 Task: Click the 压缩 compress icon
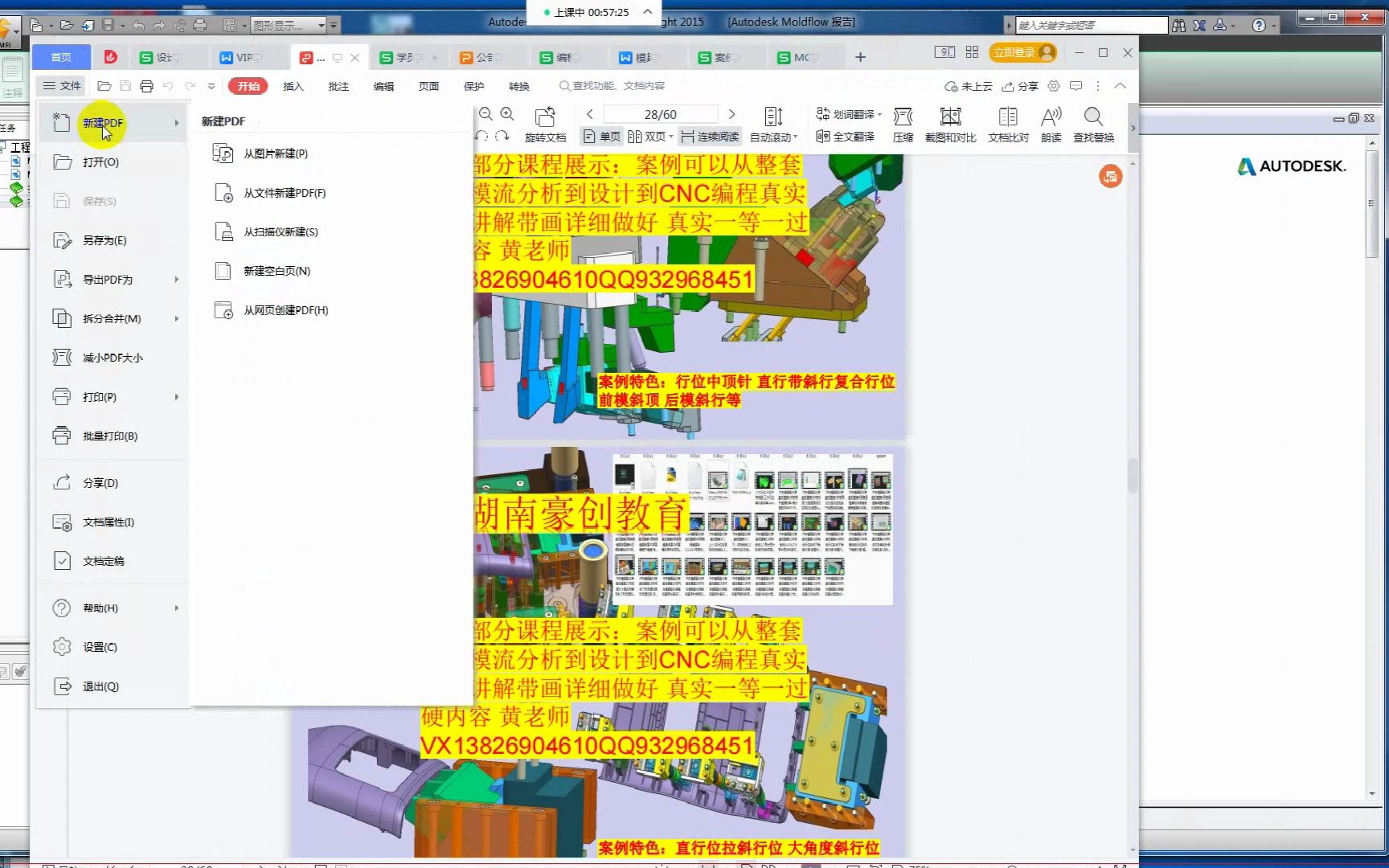pyautogui.click(x=903, y=125)
